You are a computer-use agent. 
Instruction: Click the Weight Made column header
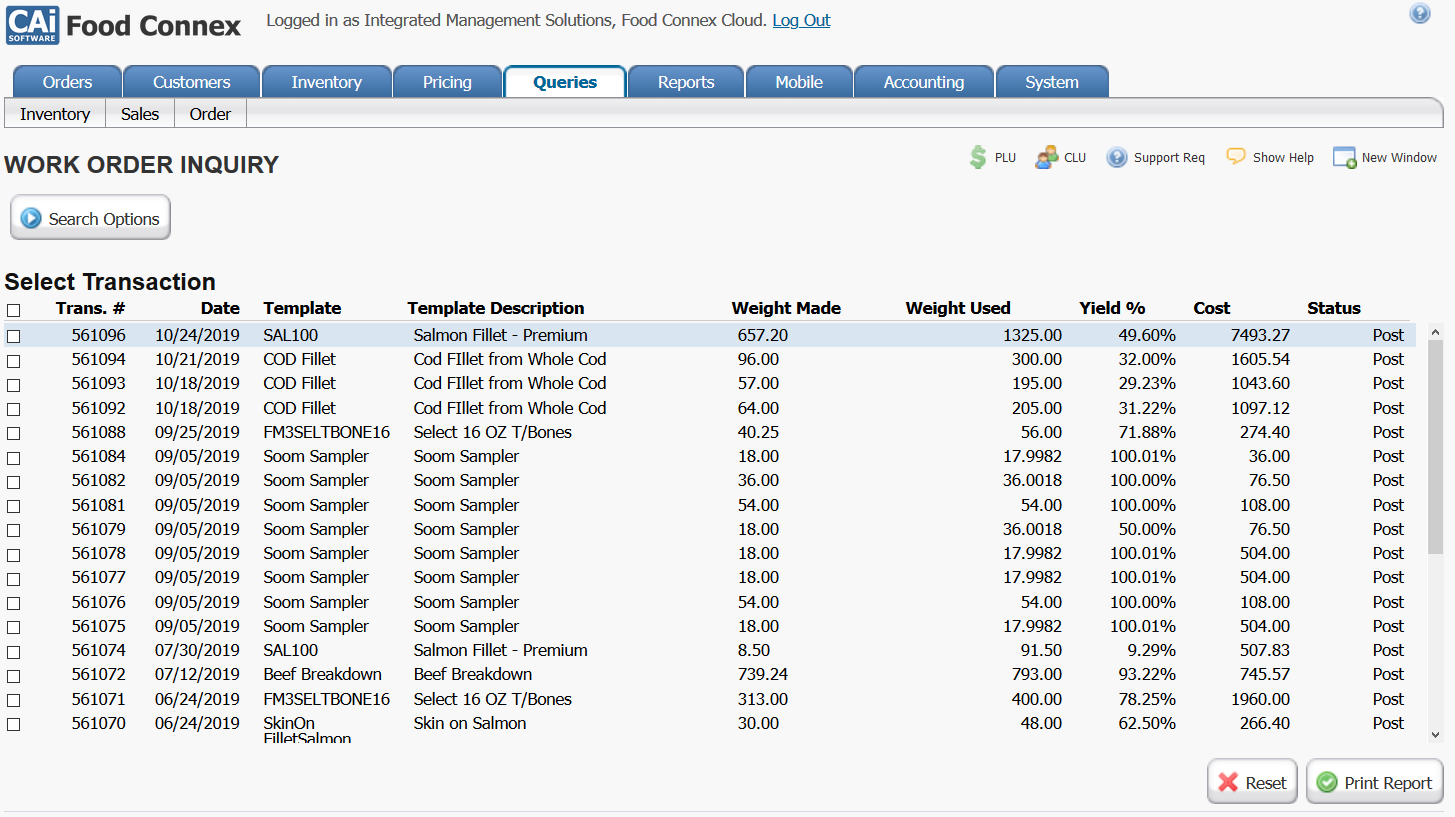pos(786,308)
